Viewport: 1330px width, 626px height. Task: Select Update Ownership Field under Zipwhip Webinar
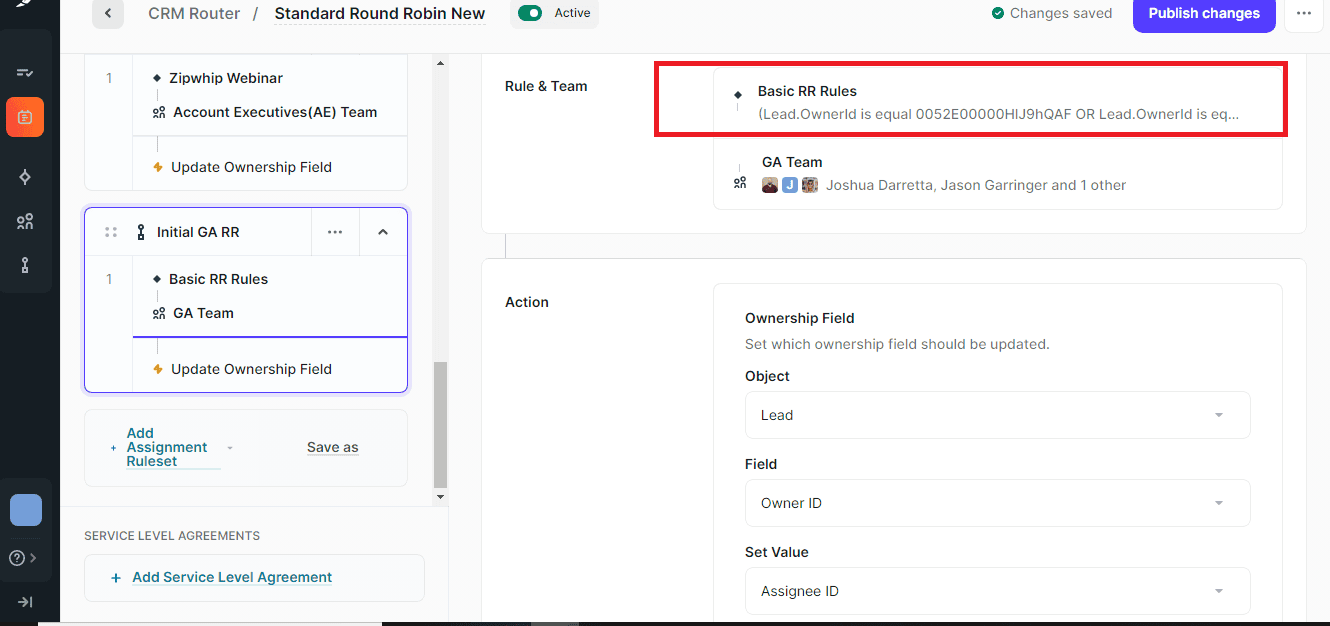pos(251,167)
